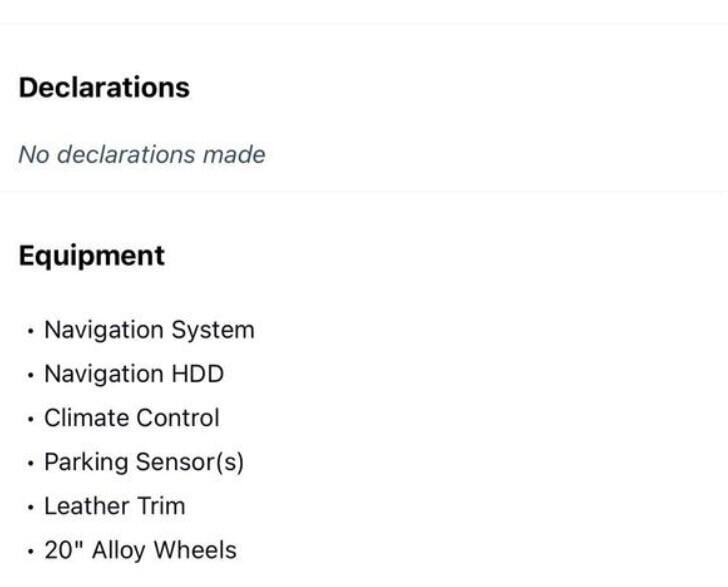Click the word 'Wheels' in the list
The height and width of the screenshot is (587, 728).
(x=195, y=550)
